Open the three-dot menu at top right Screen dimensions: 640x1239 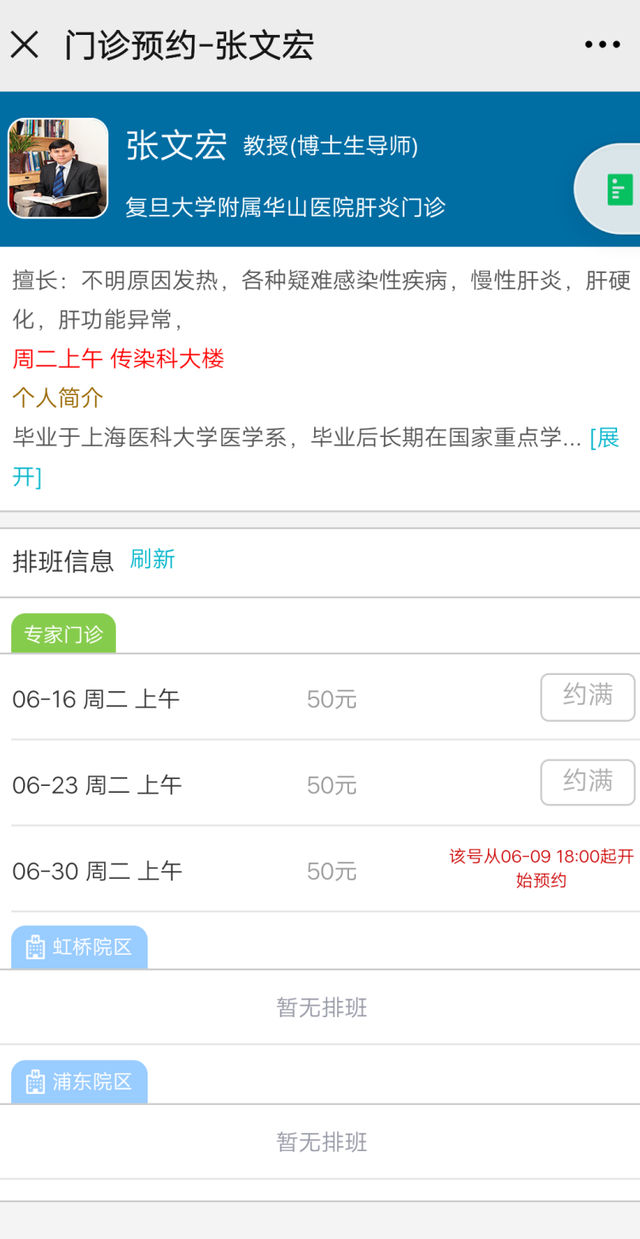[x=602, y=43]
